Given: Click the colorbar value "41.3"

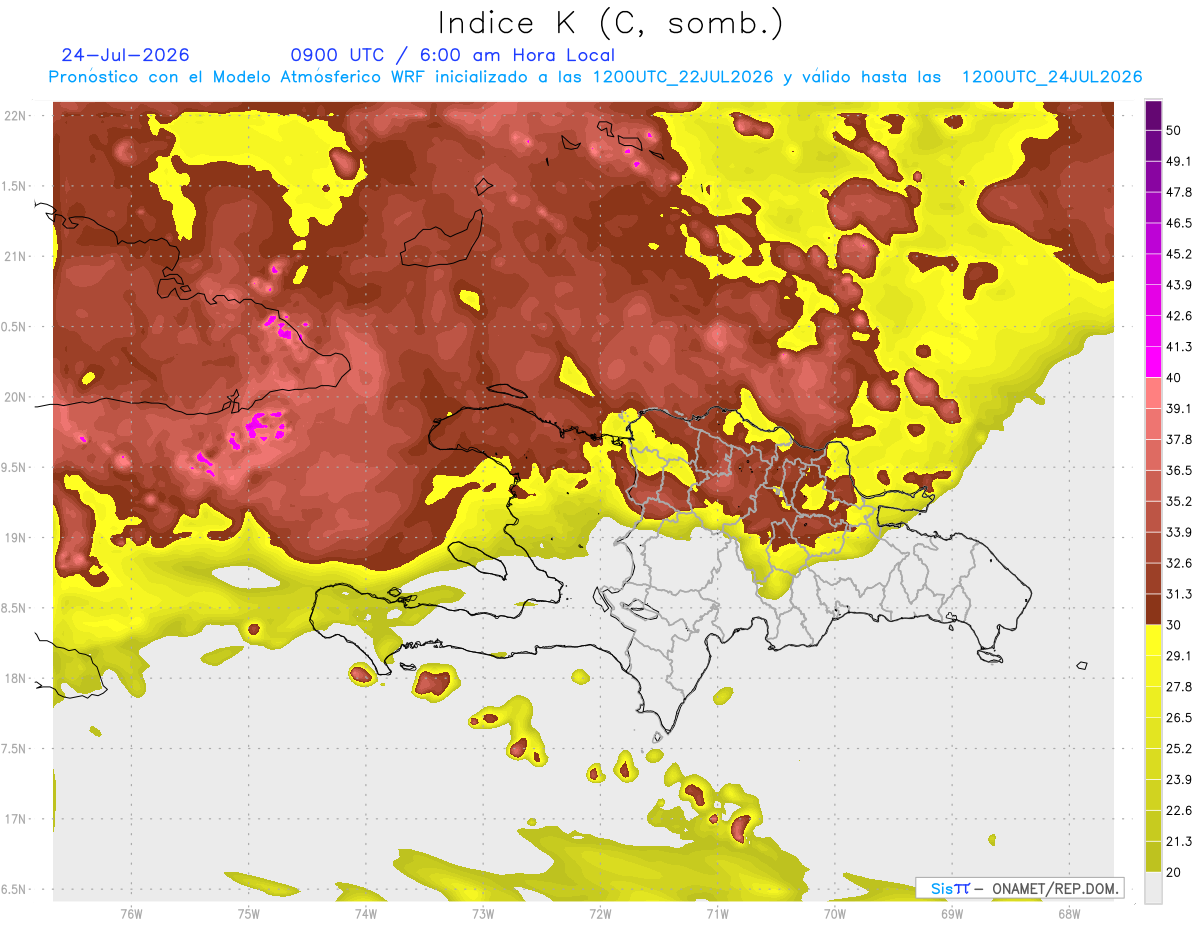Looking at the screenshot, I should click(x=1179, y=347).
